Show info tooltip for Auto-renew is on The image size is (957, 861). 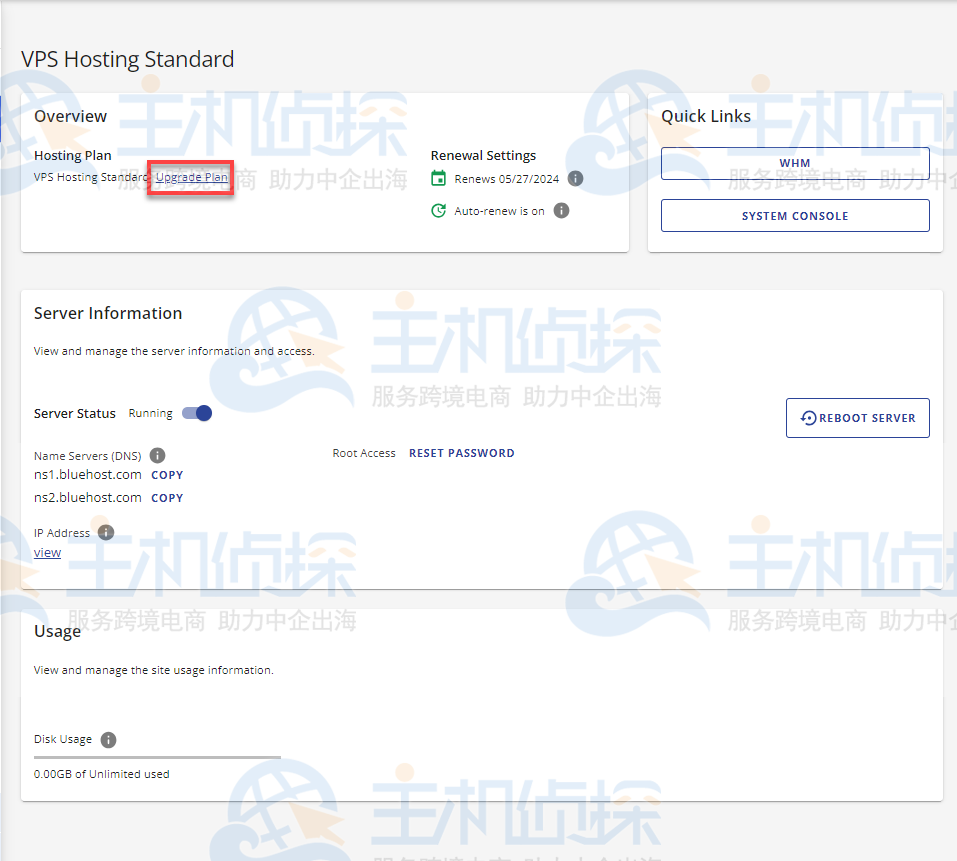click(561, 211)
